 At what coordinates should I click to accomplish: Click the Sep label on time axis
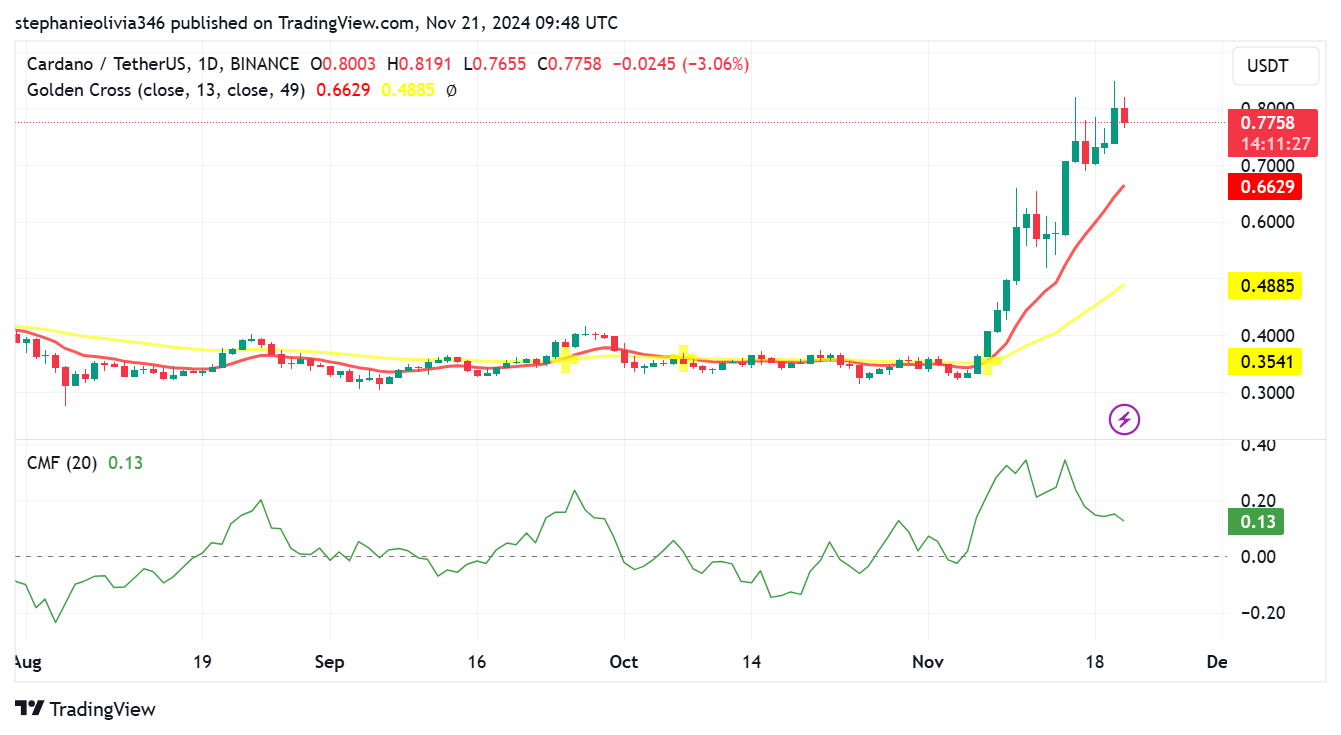(x=329, y=662)
